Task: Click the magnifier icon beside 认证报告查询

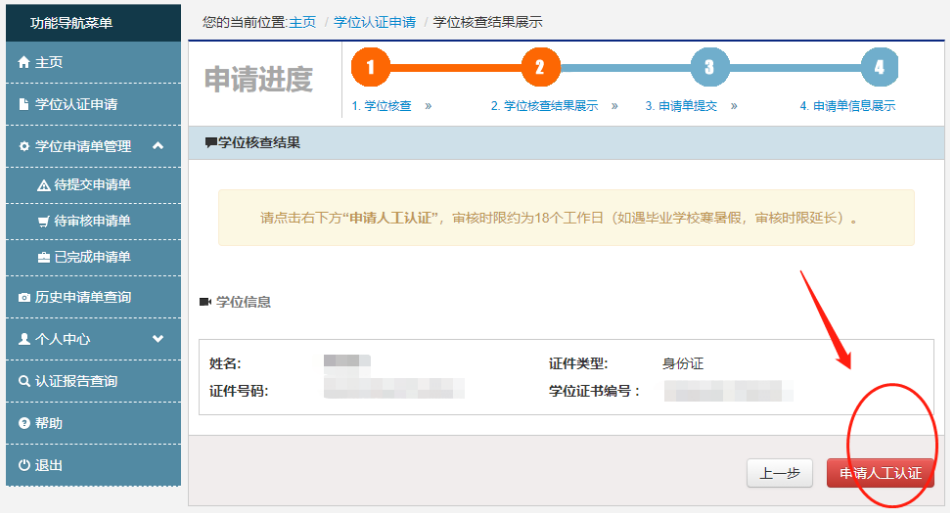Action: [x=24, y=381]
